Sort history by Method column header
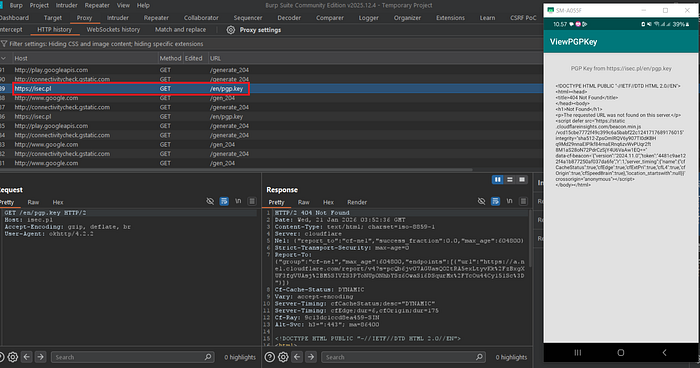This screenshot has height=368, width=700. [x=171, y=58]
